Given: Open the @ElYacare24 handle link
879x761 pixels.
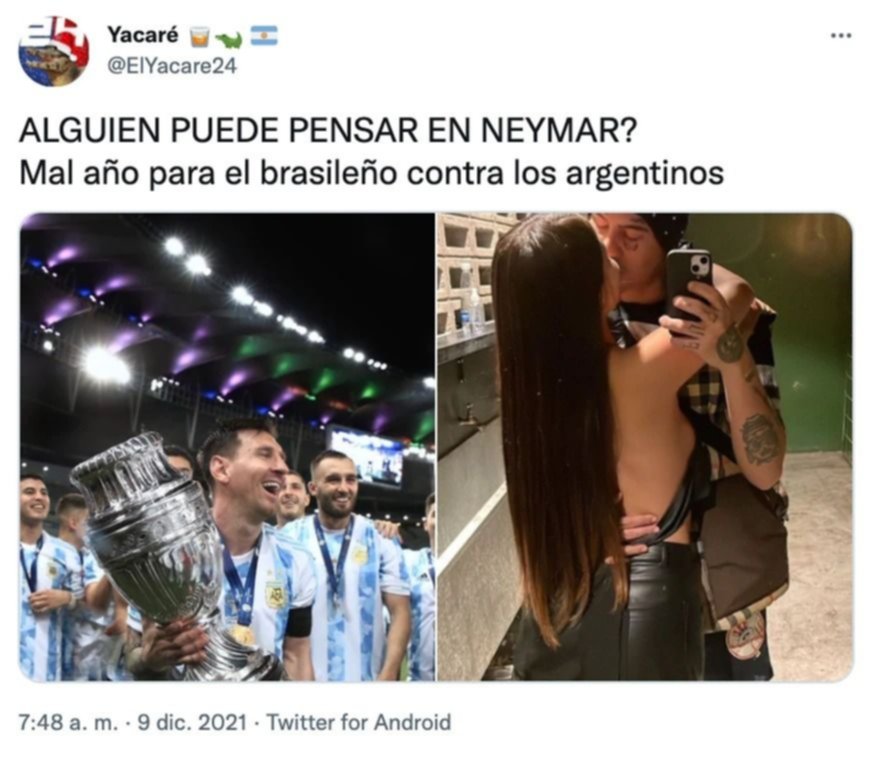Looking at the screenshot, I should [x=172, y=67].
